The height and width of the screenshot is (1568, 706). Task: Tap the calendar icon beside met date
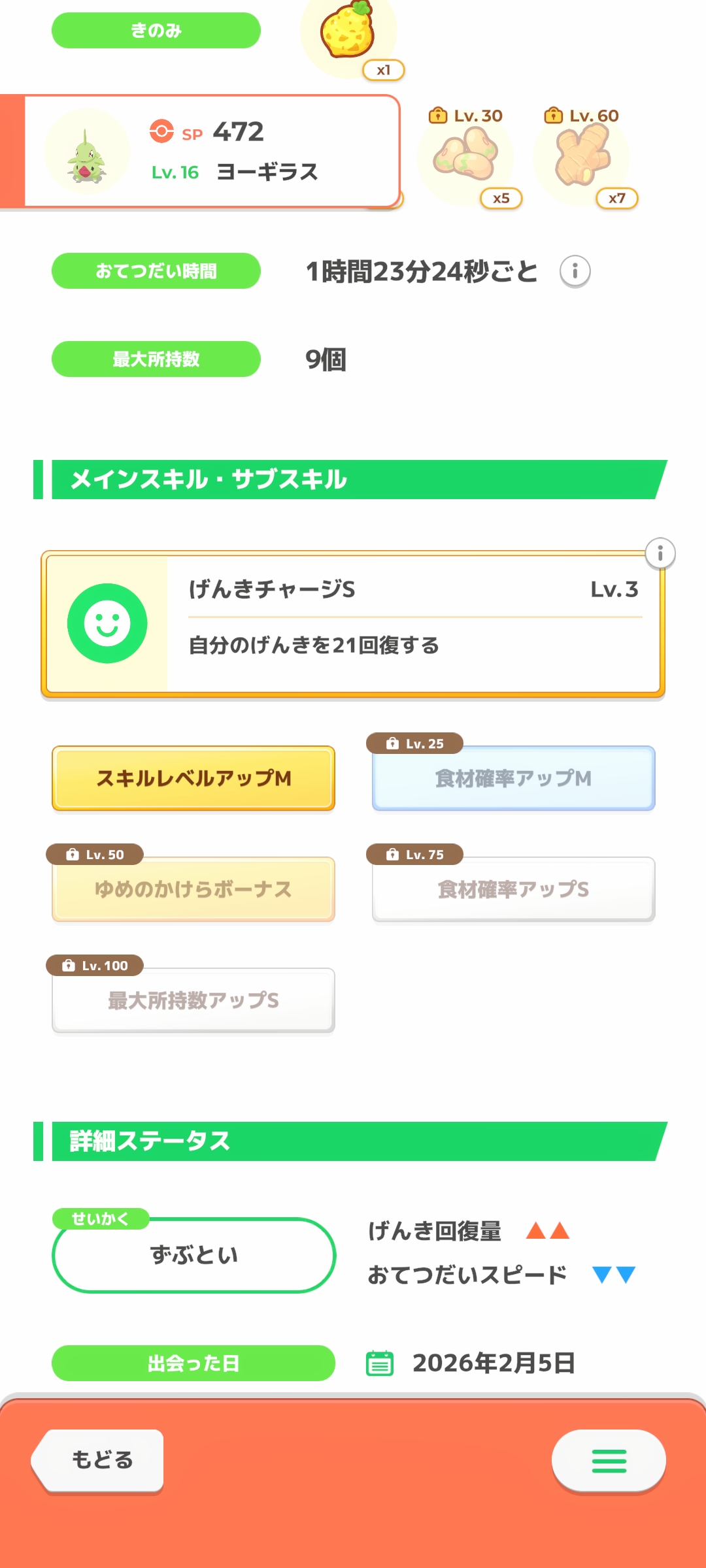point(380,1363)
